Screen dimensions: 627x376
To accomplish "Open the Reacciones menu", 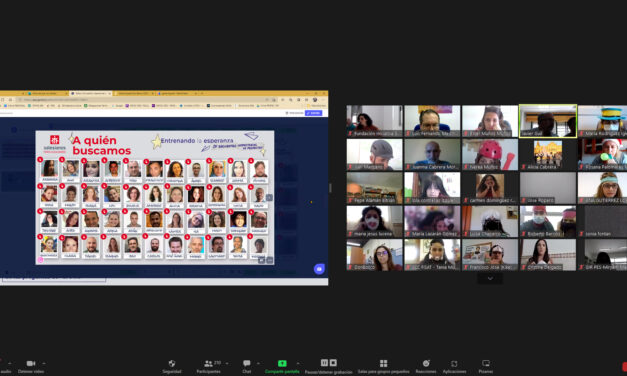I will [x=426, y=366].
